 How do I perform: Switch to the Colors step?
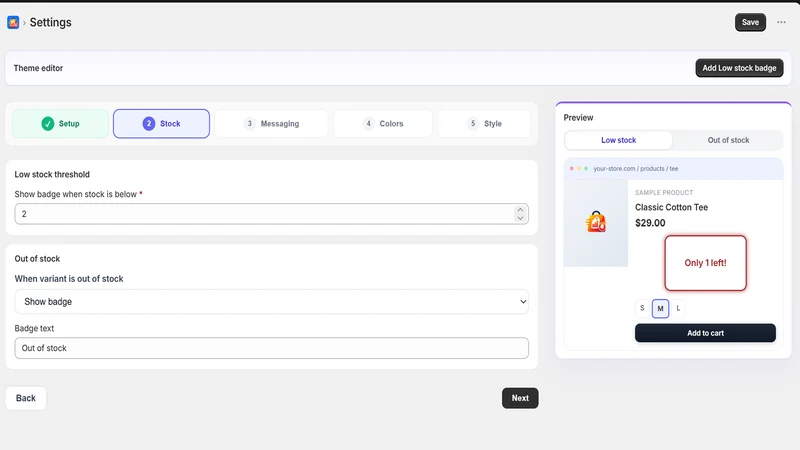tap(383, 123)
